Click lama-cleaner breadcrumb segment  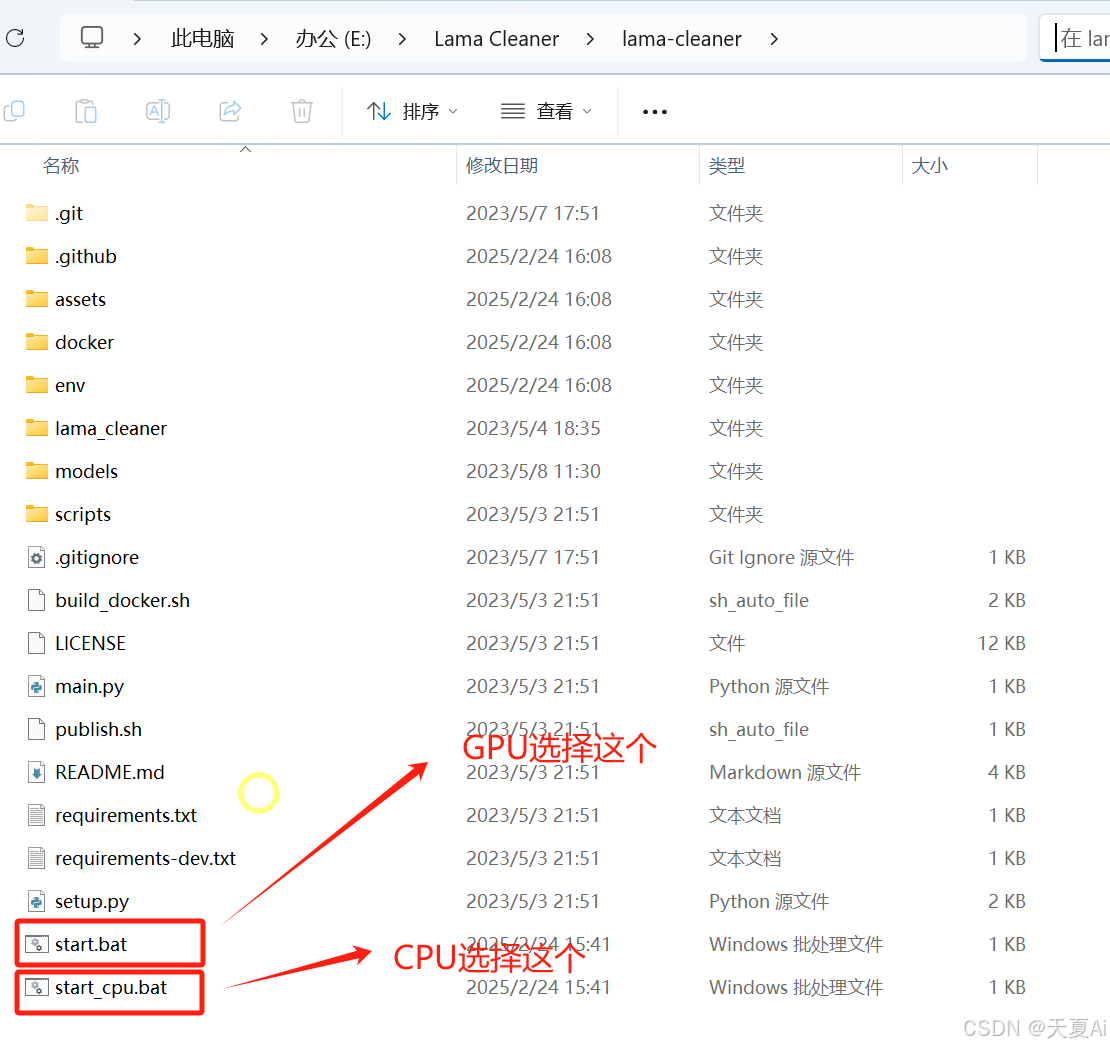tap(682, 39)
